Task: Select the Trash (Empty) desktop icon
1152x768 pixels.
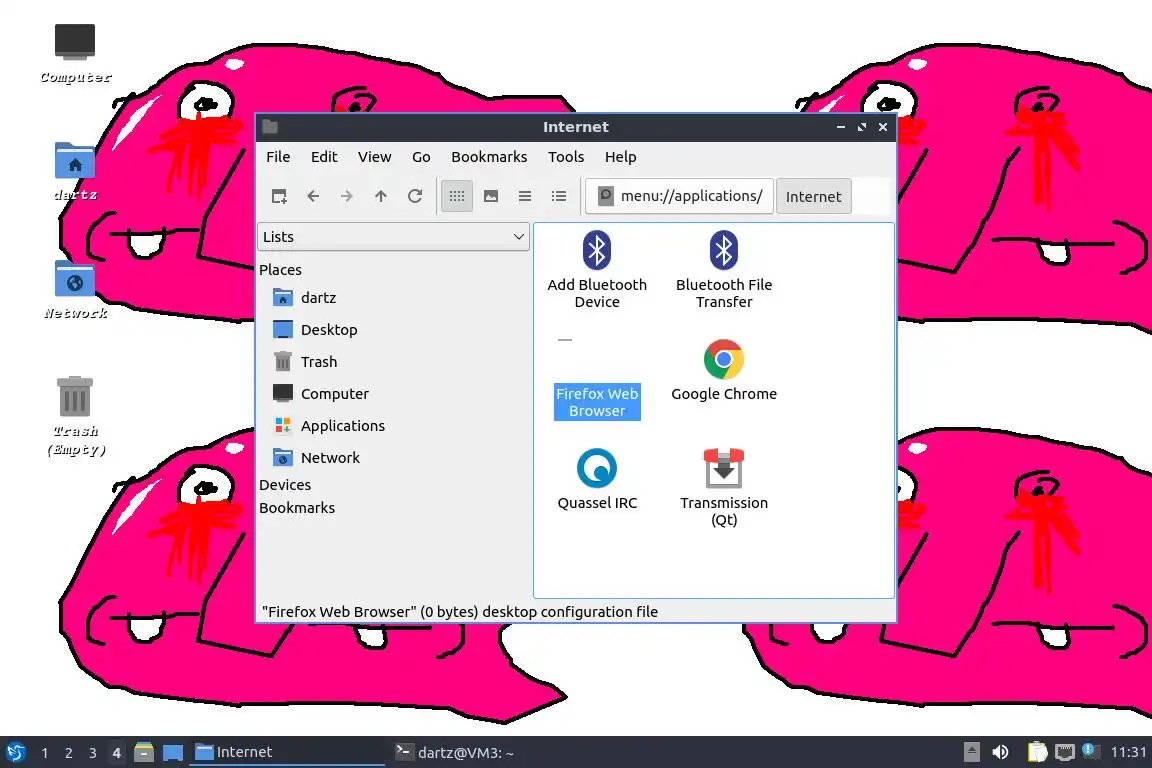Action: point(75,416)
